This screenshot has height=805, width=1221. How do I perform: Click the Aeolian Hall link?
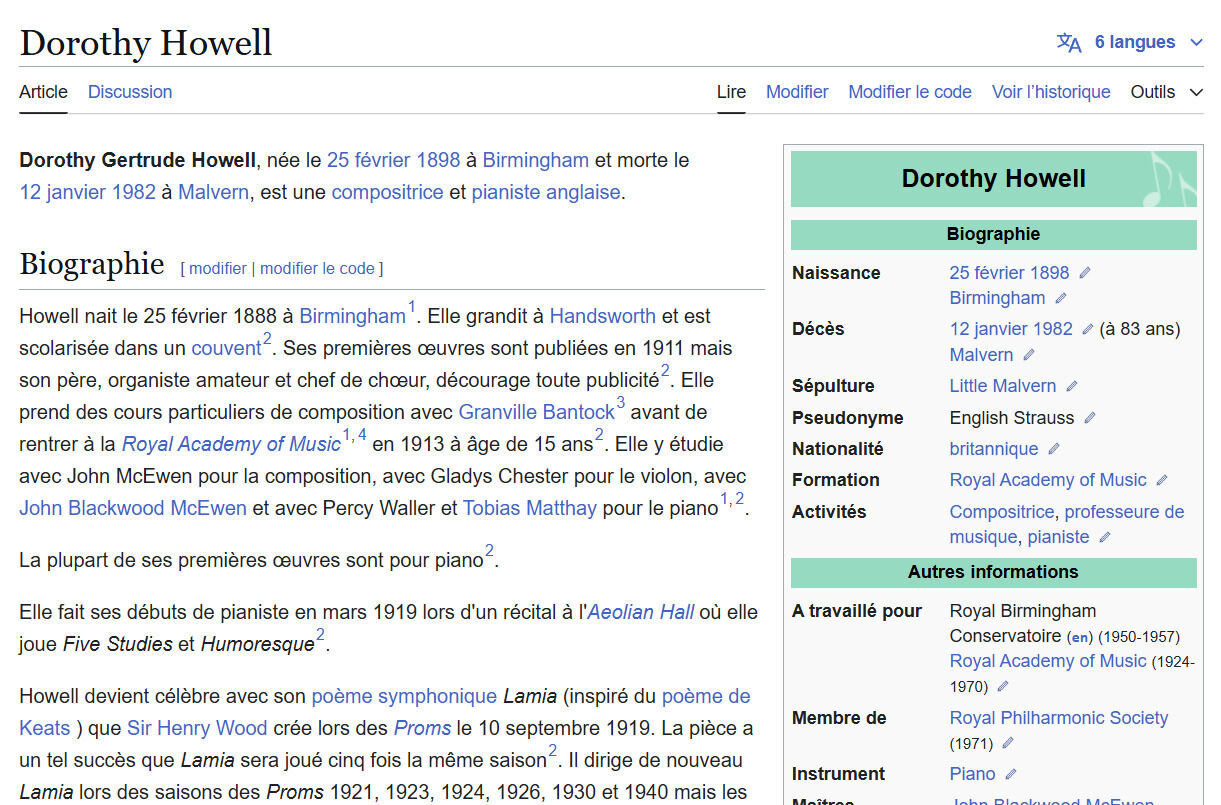[640, 612]
